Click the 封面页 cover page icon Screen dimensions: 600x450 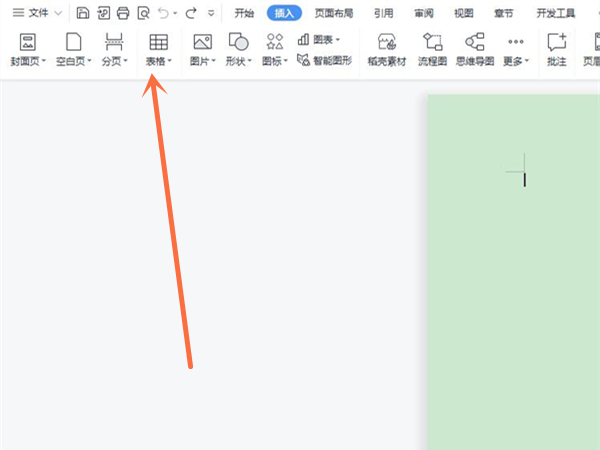pos(28,42)
